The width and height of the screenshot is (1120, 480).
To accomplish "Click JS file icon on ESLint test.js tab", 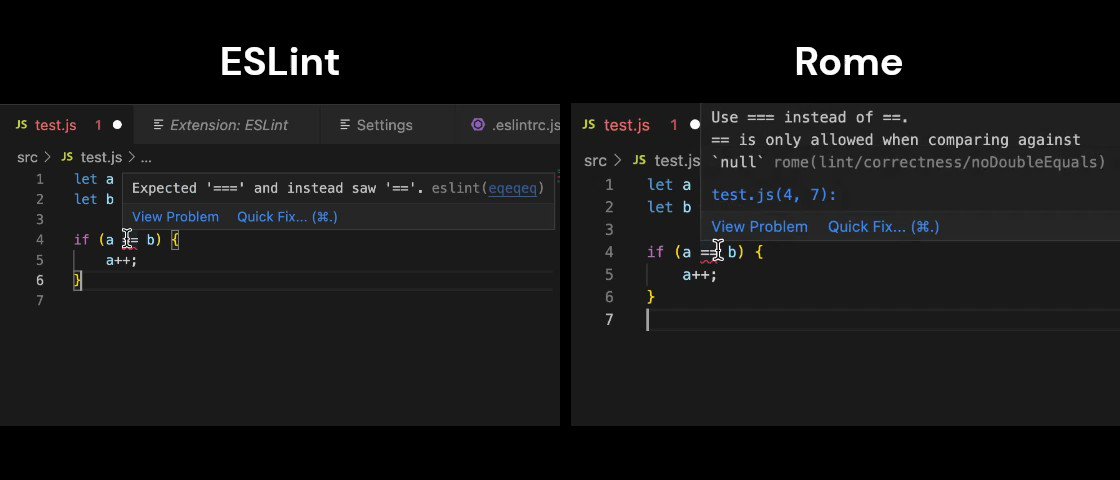I will [21, 125].
